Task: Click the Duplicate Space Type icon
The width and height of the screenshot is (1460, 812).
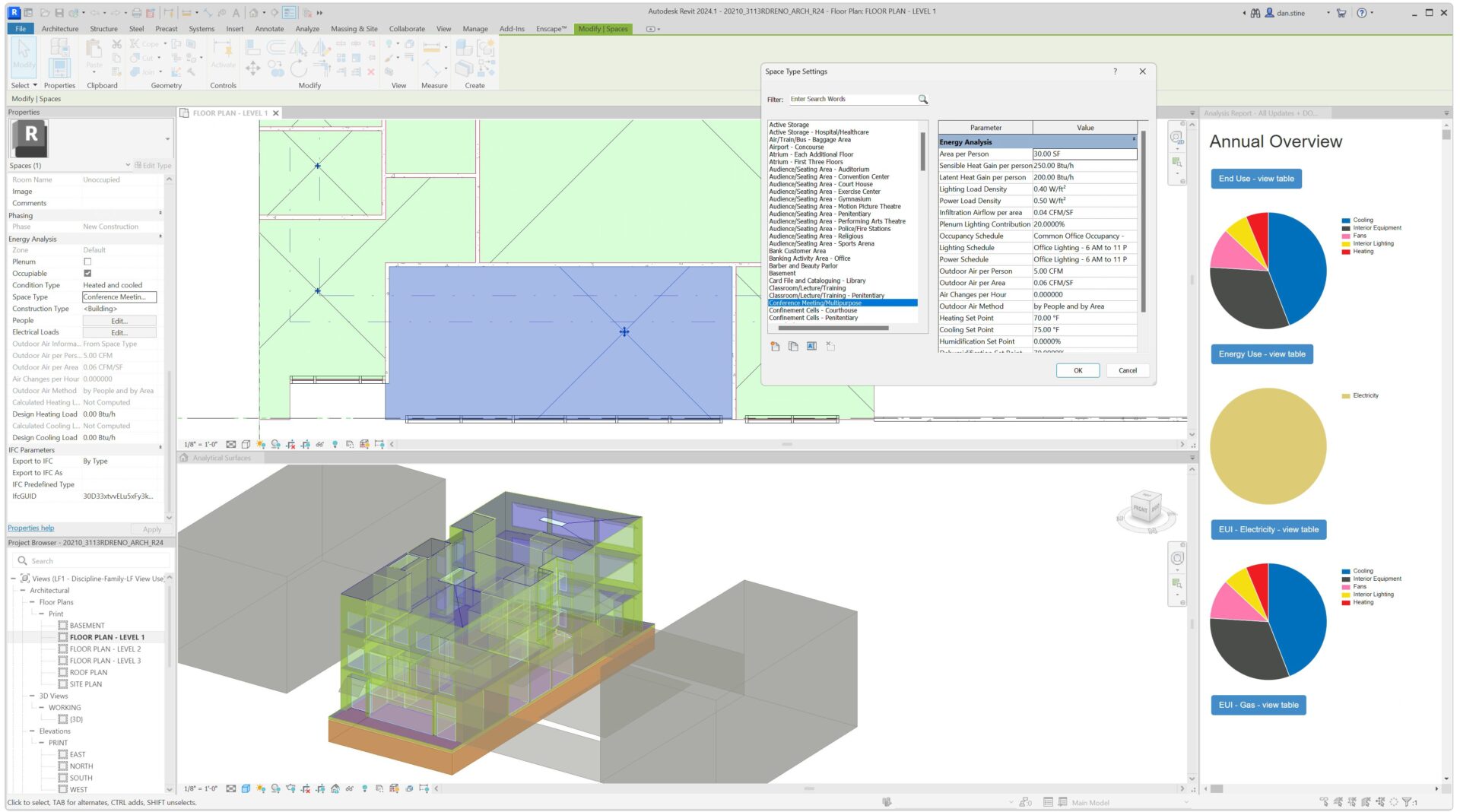Action: pyautogui.click(x=793, y=346)
